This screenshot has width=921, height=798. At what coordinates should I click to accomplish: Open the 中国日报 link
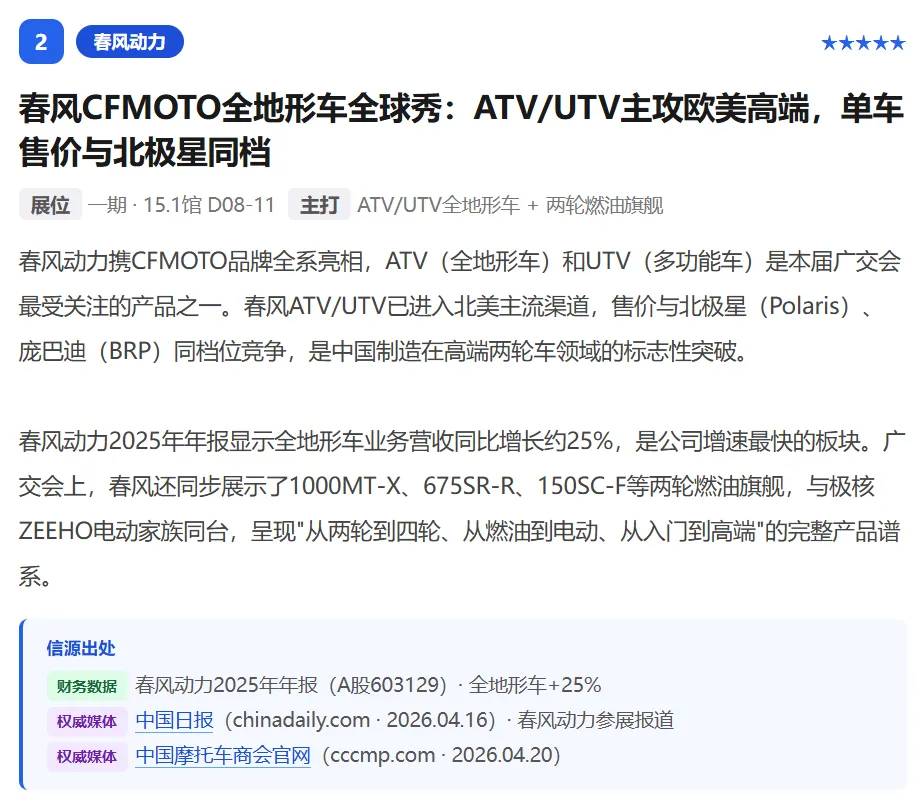pos(174,720)
